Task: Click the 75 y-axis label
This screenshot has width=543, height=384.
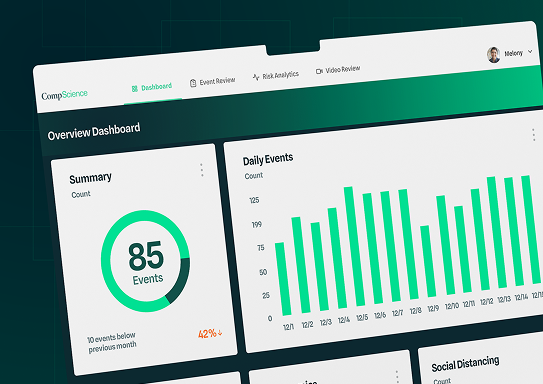Action: [x=261, y=248]
